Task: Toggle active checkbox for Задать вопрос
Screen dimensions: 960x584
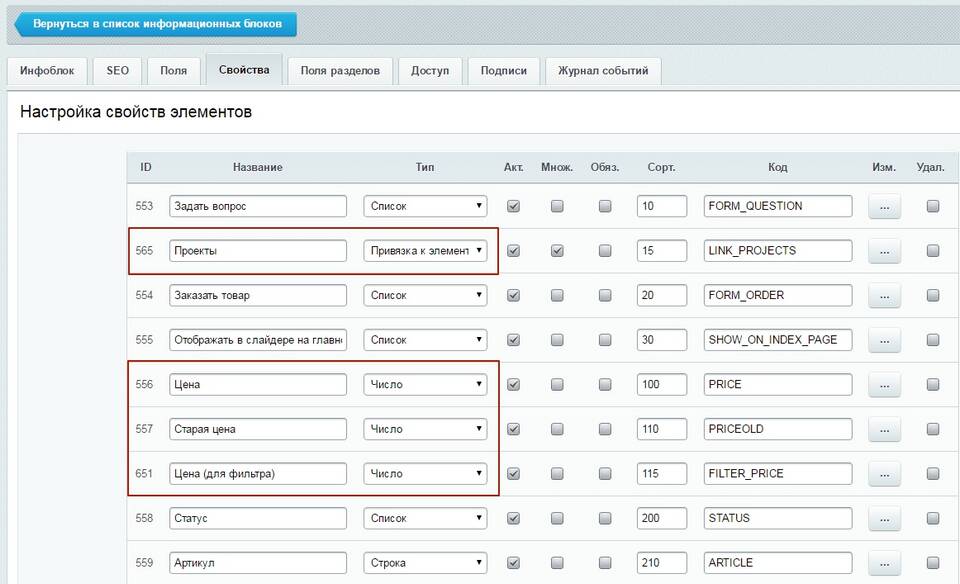Action: pyautogui.click(x=514, y=206)
